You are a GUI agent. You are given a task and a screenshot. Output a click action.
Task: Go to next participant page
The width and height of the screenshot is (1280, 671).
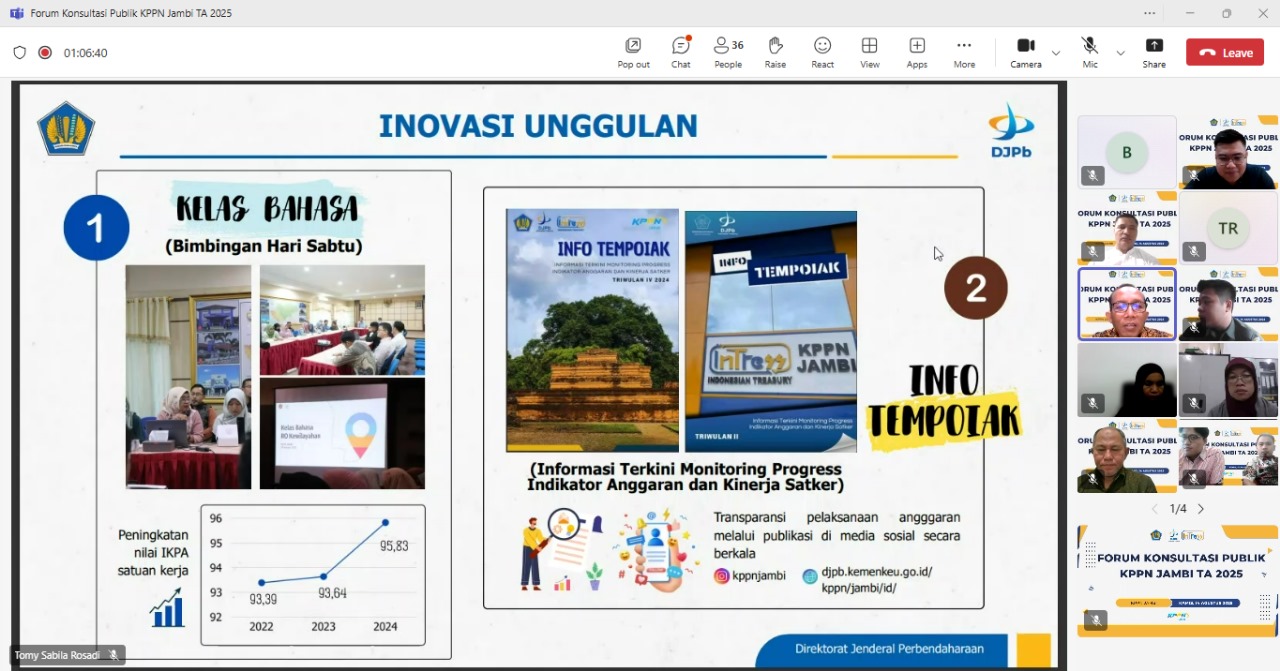(x=1201, y=509)
